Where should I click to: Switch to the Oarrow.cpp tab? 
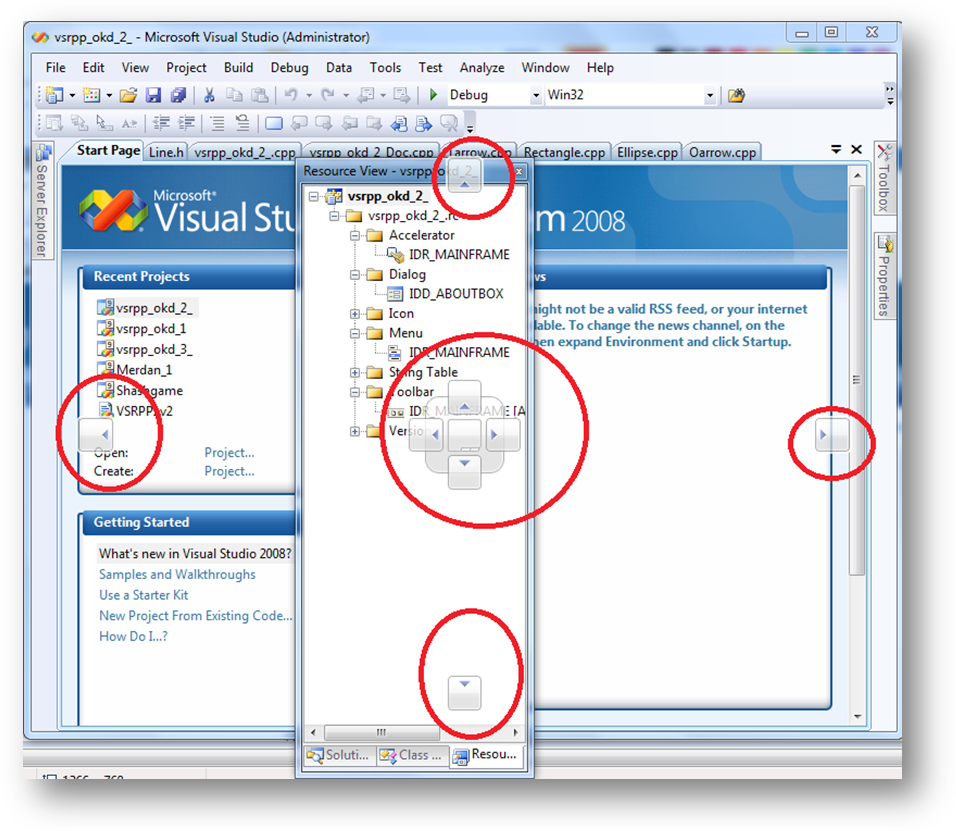[x=722, y=152]
